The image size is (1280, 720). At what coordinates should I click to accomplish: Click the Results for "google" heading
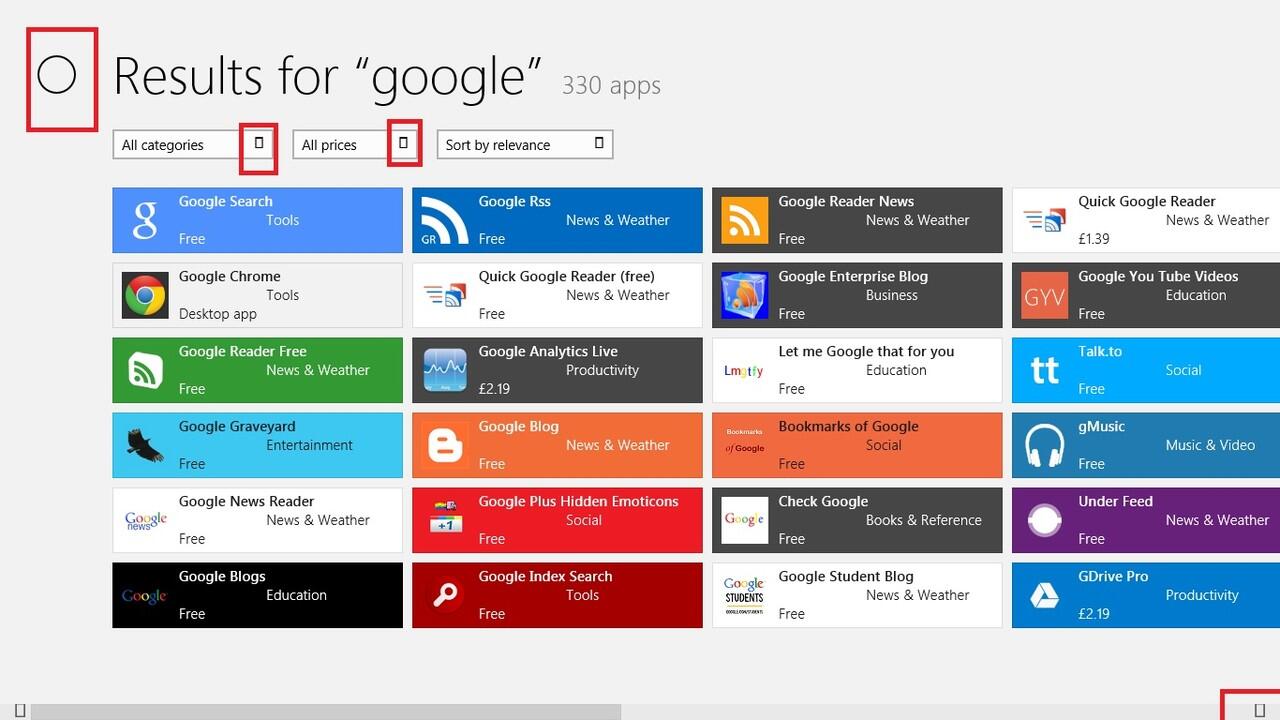coord(328,76)
